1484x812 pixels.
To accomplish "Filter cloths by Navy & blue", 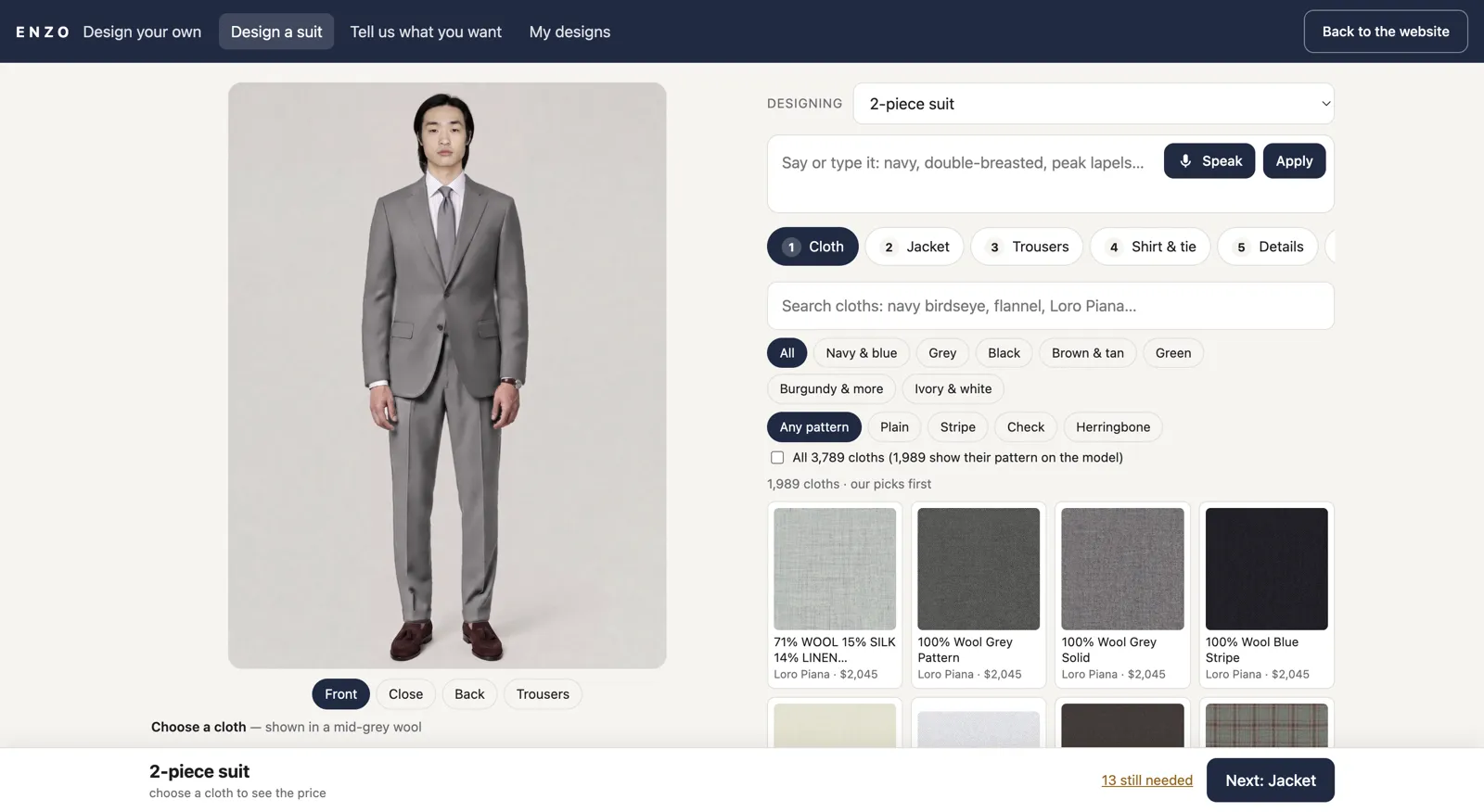I will pyautogui.click(x=862, y=353).
